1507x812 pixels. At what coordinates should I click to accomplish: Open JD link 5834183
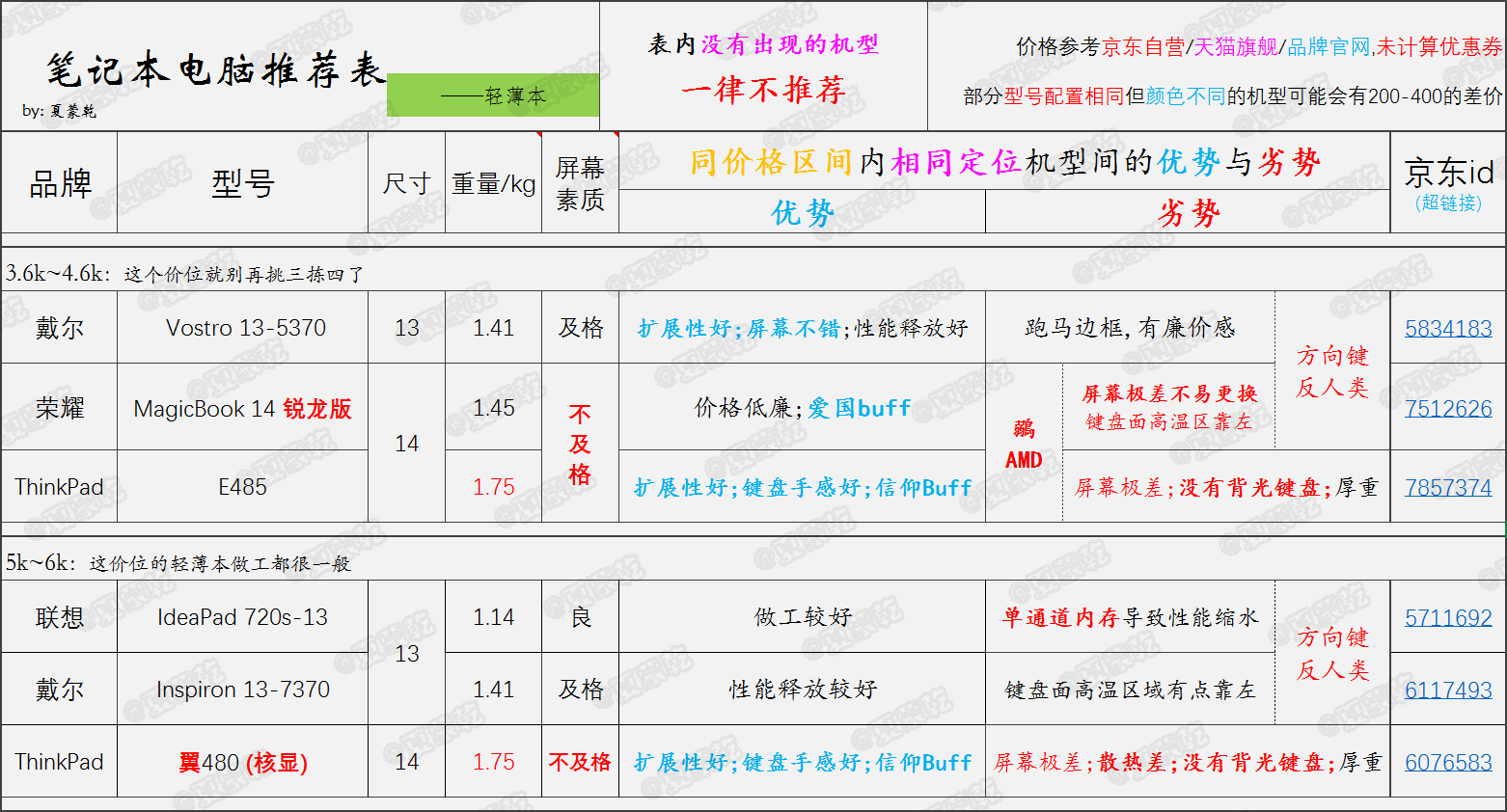click(1448, 328)
